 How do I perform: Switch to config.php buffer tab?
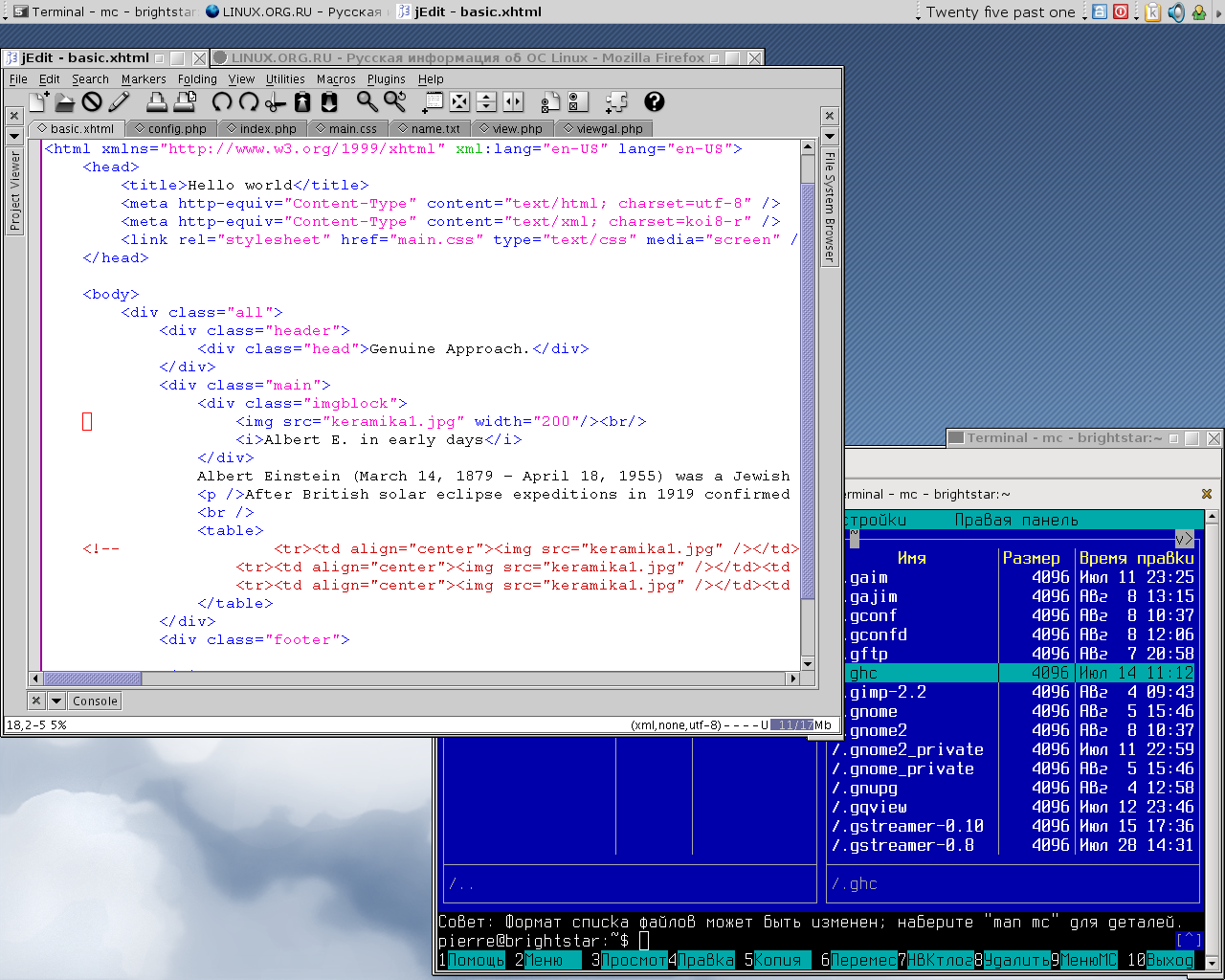pos(171,128)
